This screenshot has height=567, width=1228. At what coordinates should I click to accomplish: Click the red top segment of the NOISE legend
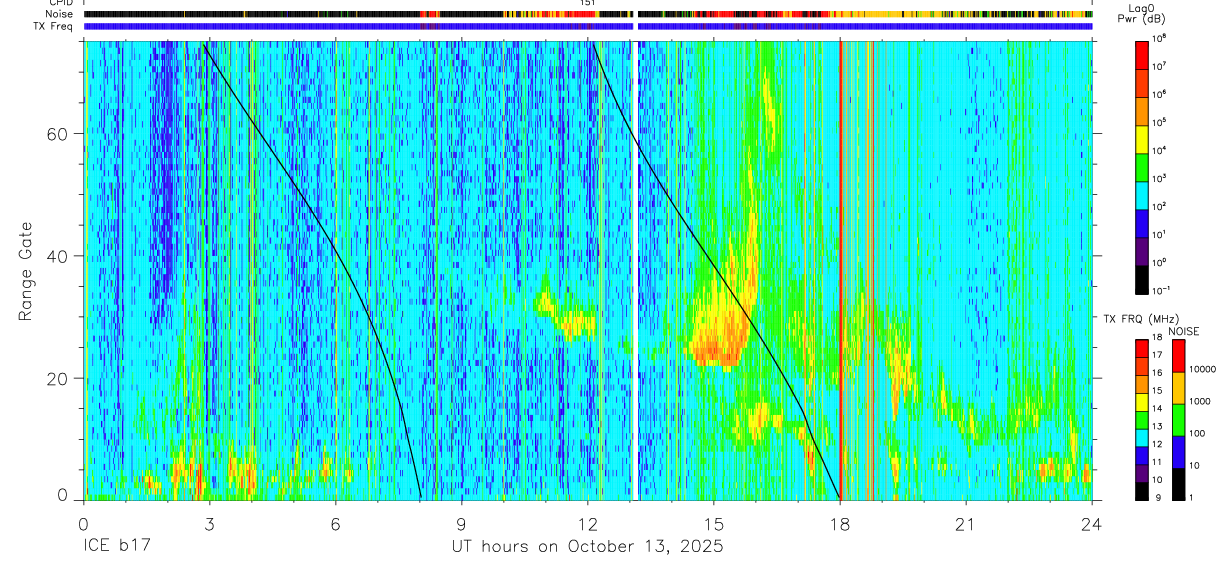coord(1178,356)
